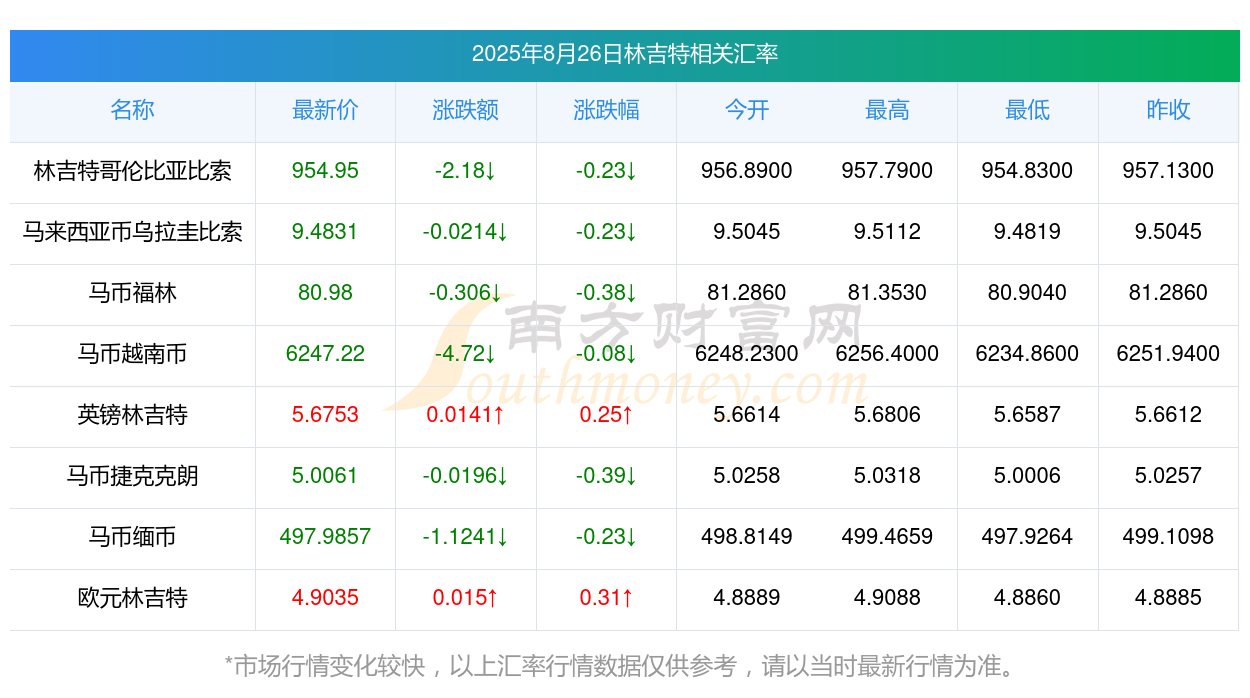Click previous close 499.1098
This screenshot has height=698, width=1250.
pyautogui.click(x=1168, y=537)
